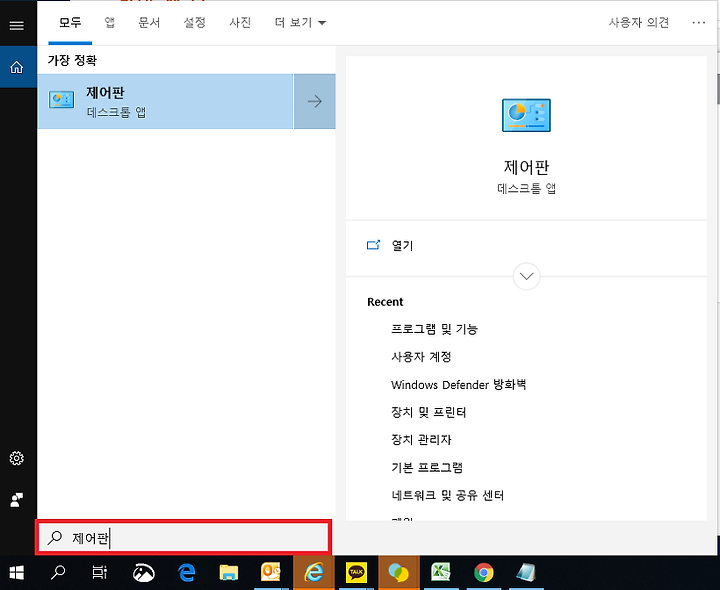720x590 pixels.
Task: Open recent item 네트워크 및 공유 센터
Action: [x=448, y=495]
